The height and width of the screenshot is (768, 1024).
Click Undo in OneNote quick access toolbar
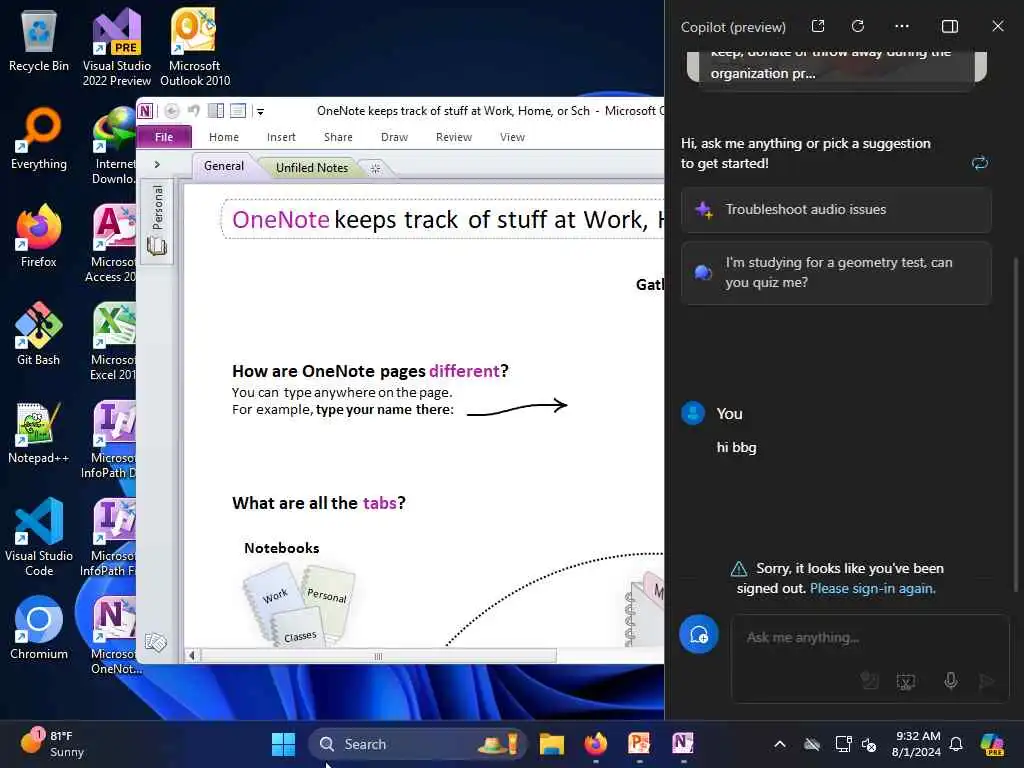click(x=193, y=111)
